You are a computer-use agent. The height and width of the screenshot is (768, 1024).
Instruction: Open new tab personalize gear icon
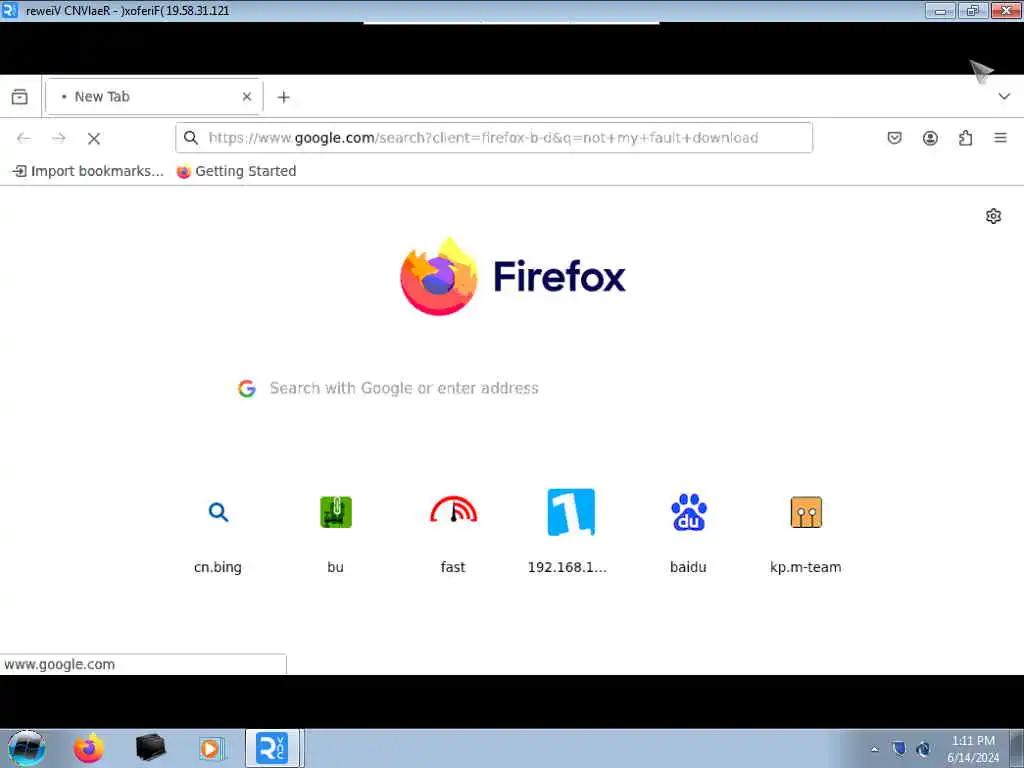tap(993, 216)
